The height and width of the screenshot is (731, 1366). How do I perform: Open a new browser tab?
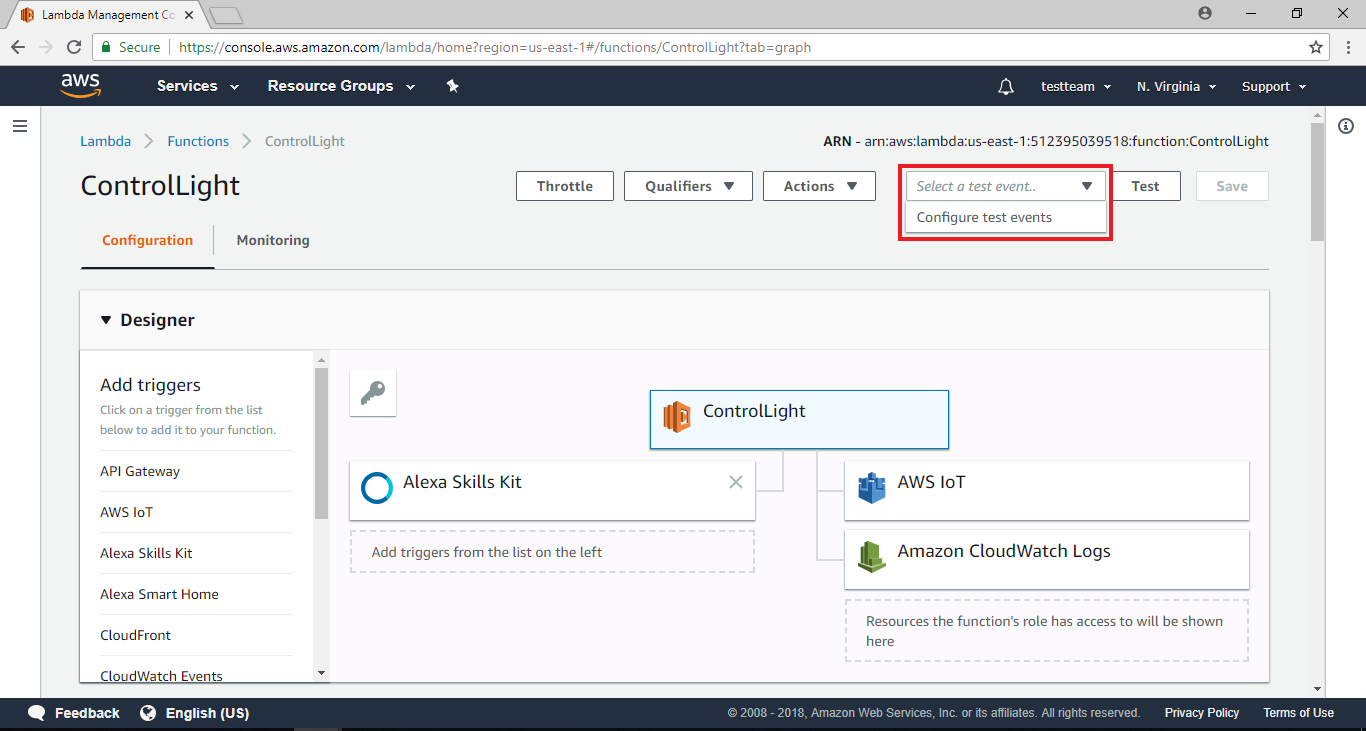point(226,15)
